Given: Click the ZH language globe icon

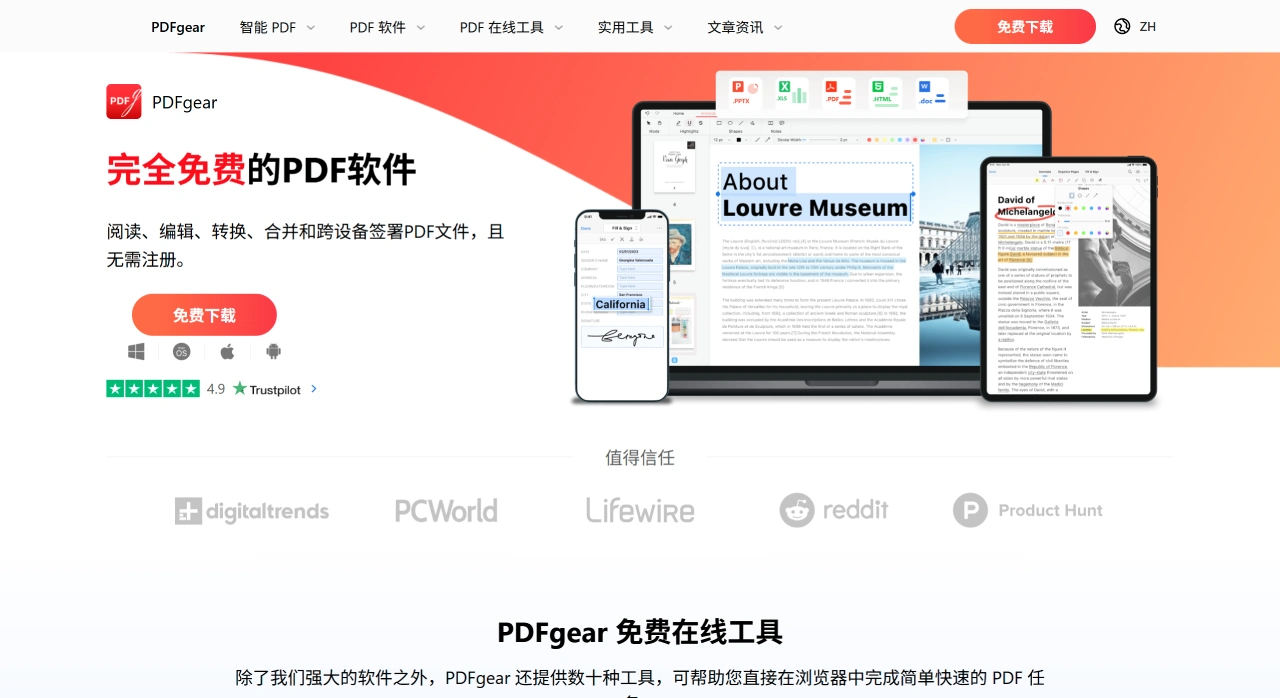Looking at the screenshot, I should [x=1121, y=26].
